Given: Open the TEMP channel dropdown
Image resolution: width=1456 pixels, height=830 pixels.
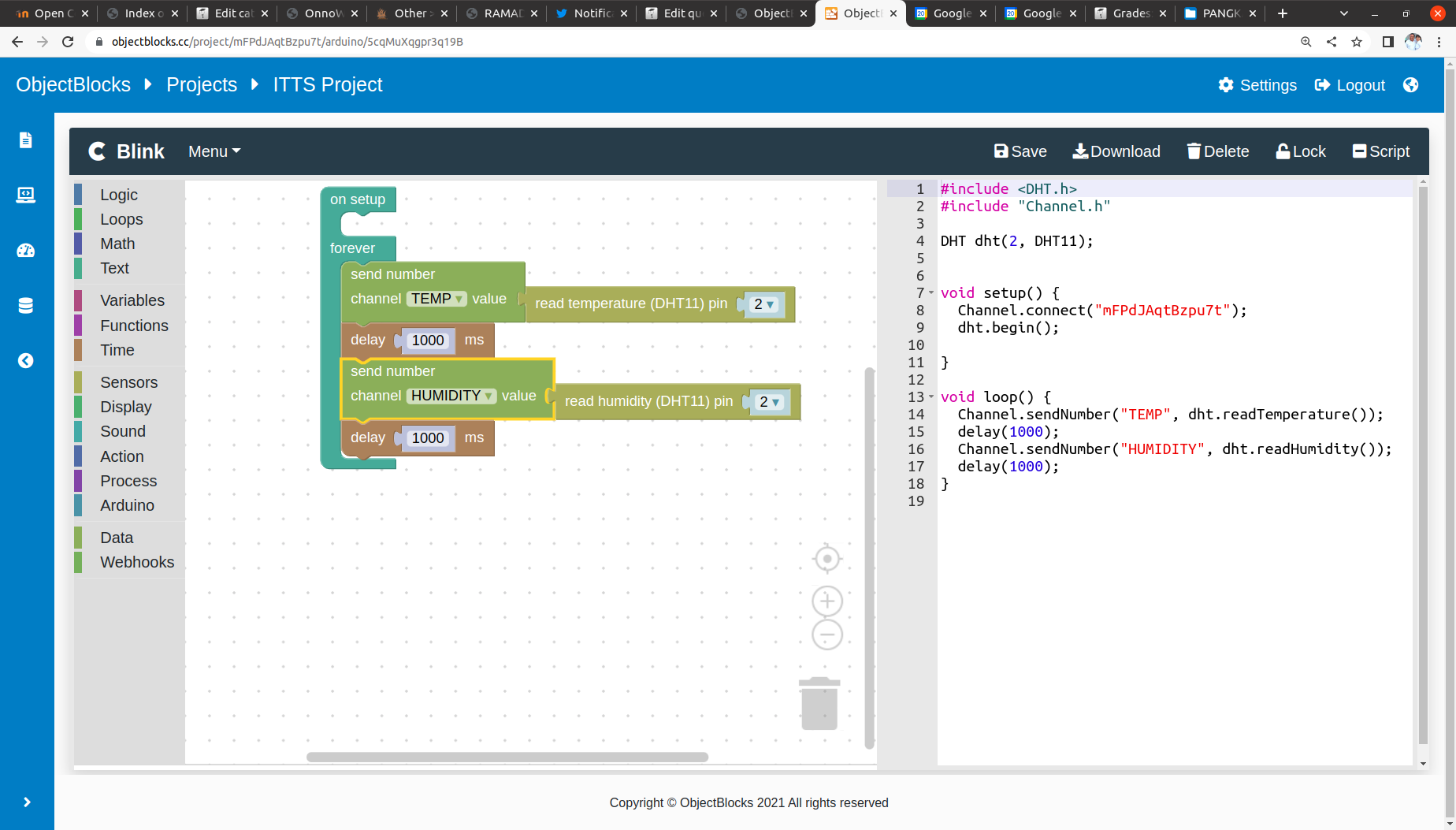Looking at the screenshot, I should click(x=437, y=299).
